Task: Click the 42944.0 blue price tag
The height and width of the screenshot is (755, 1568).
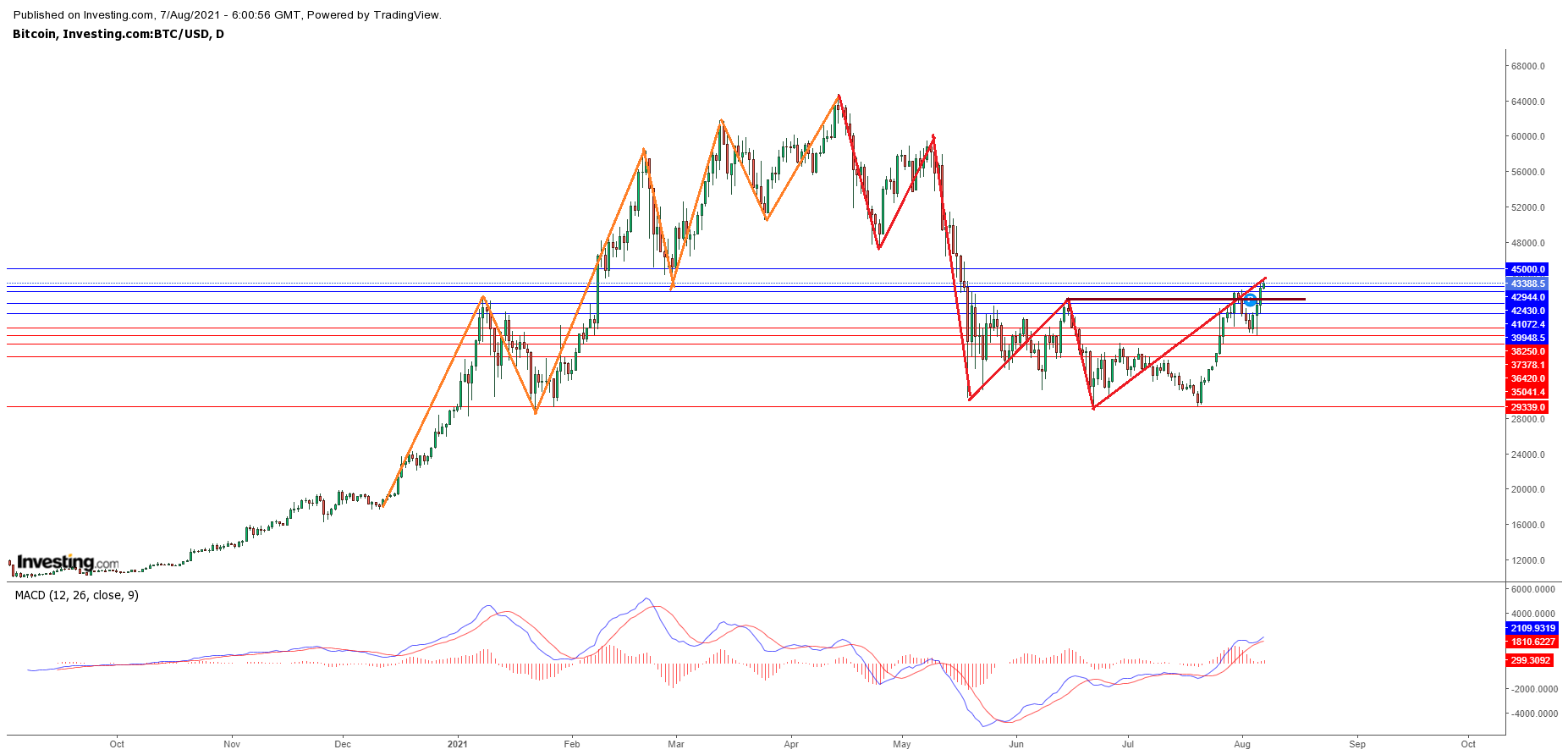Action: (1527, 297)
